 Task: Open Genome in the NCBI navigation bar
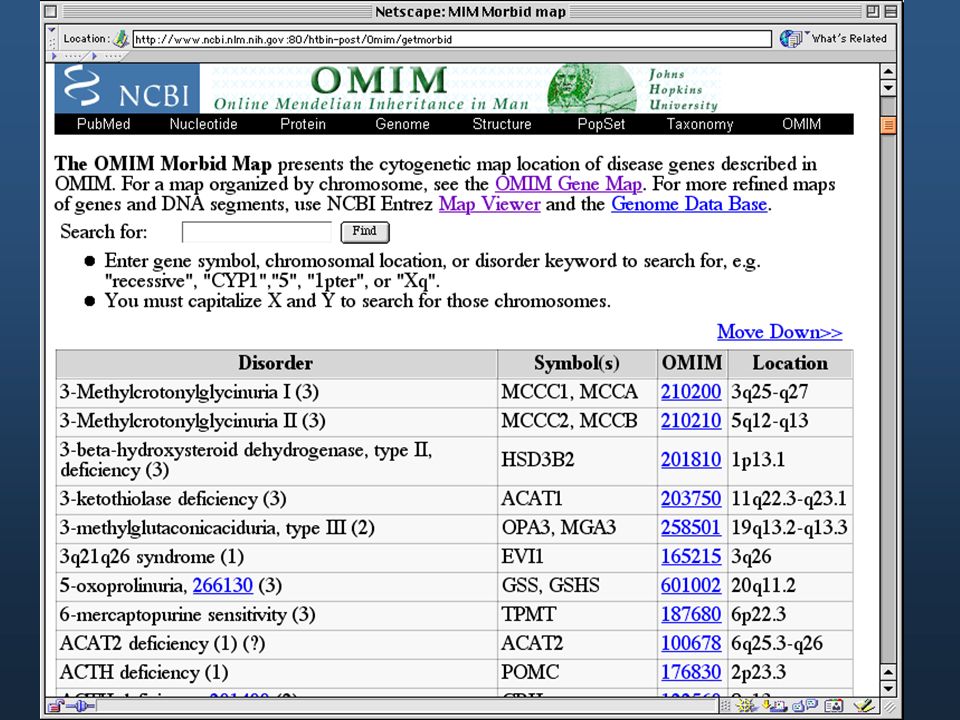(x=402, y=124)
